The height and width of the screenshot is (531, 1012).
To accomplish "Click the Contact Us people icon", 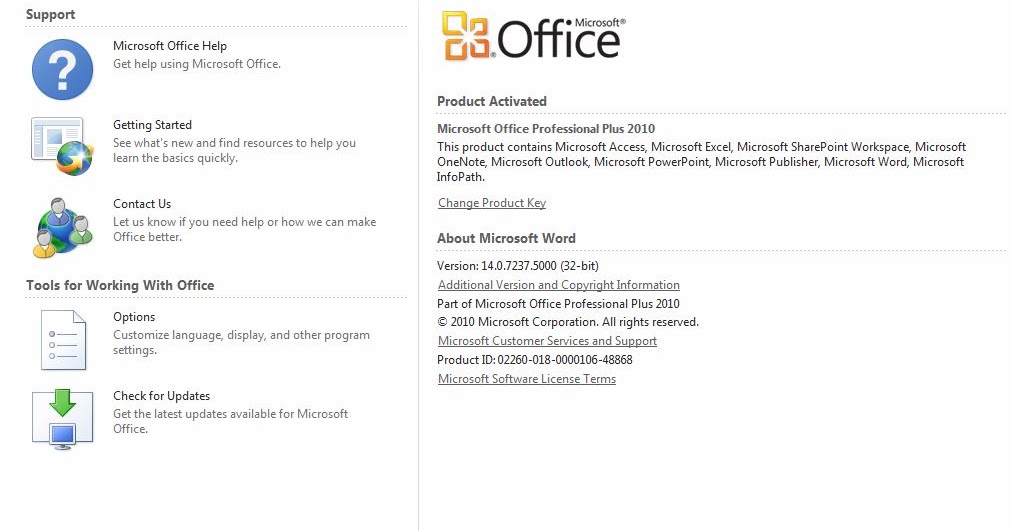I will coord(62,227).
